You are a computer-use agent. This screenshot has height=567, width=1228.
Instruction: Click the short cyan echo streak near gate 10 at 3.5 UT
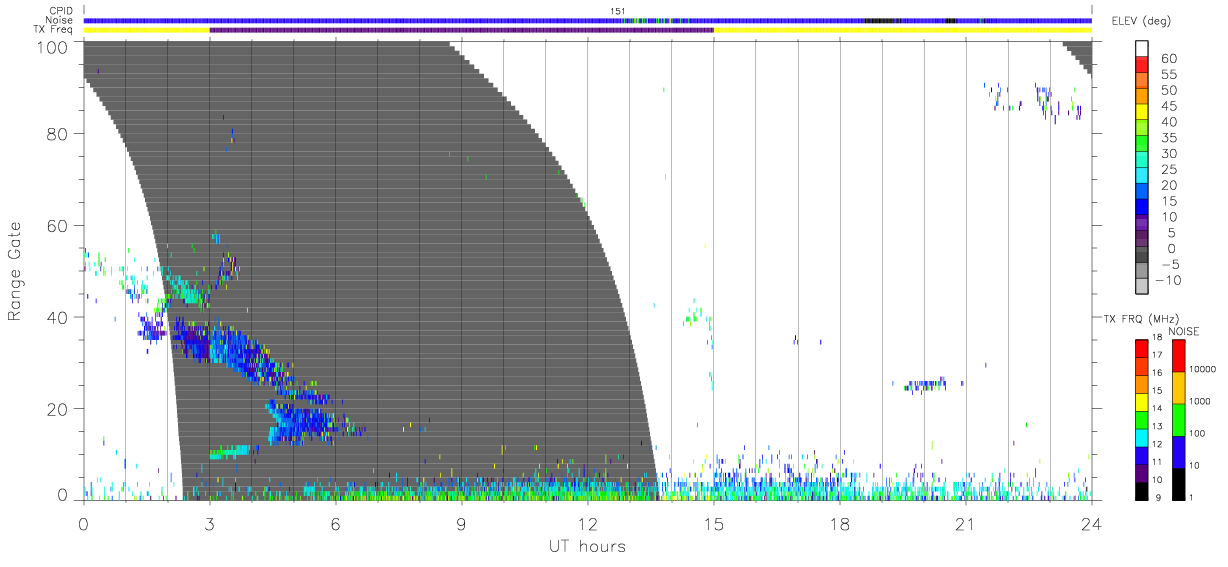point(229,452)
